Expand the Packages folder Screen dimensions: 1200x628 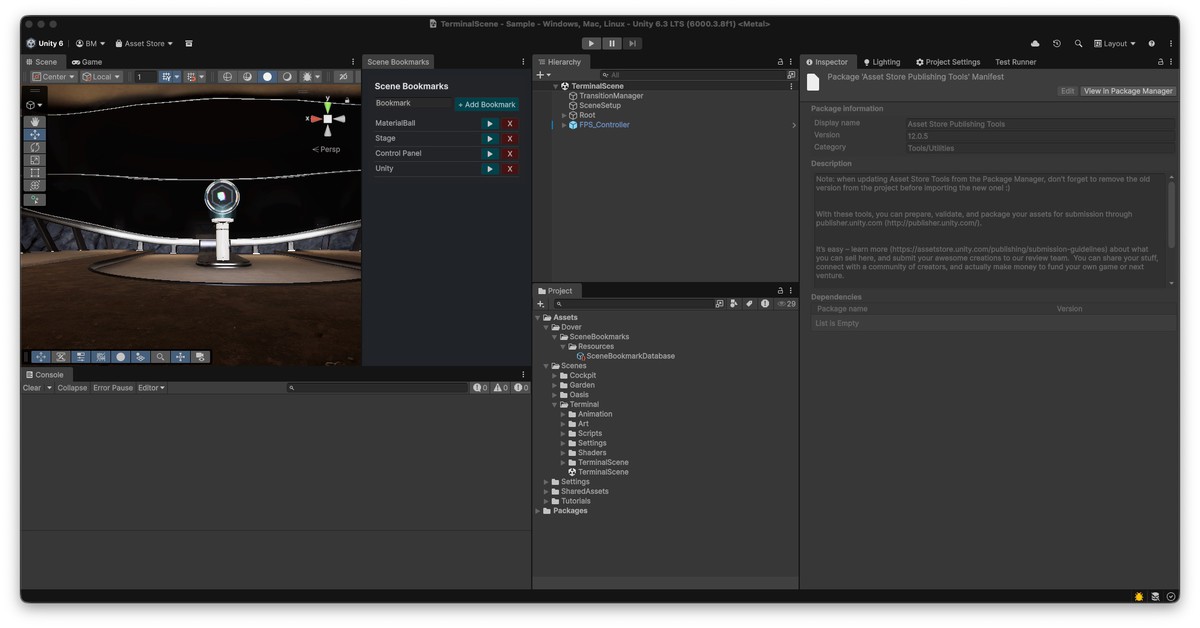point(538,511)
